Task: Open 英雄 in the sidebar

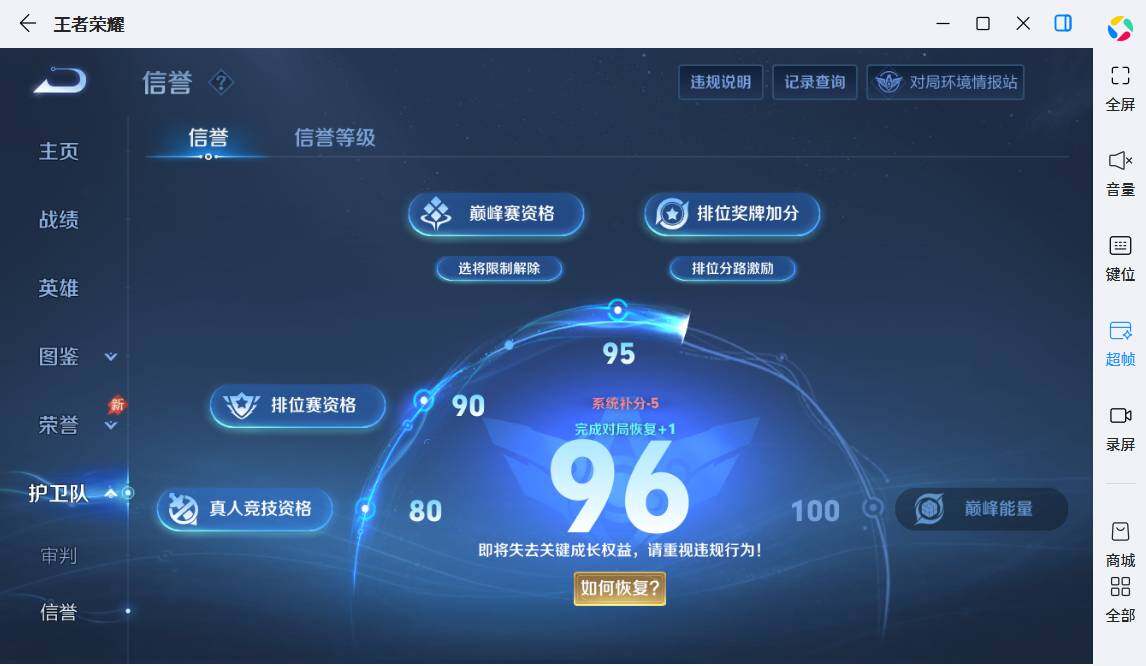Action: 58,288
